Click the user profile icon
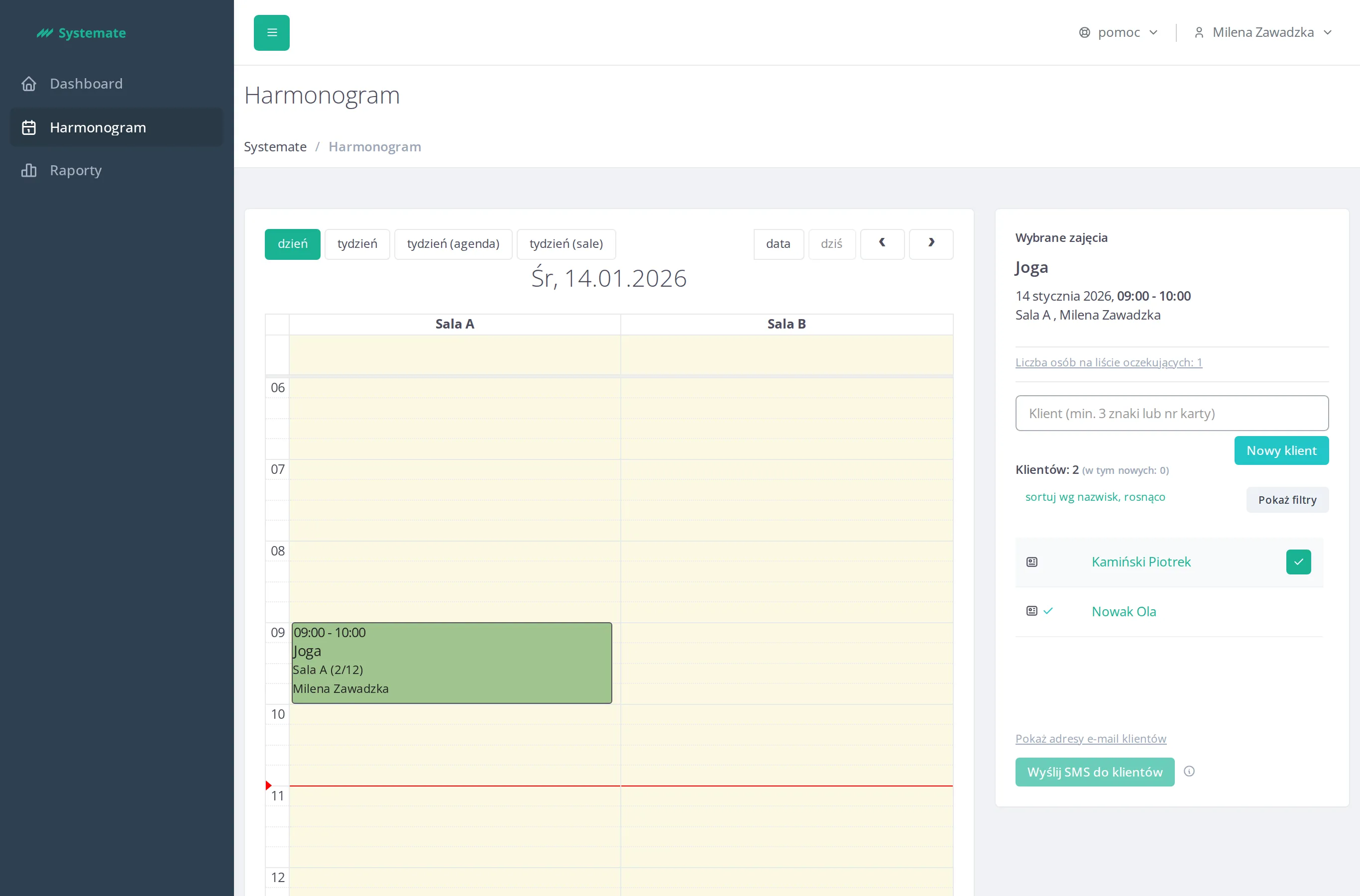 [x=1199, y=32]
